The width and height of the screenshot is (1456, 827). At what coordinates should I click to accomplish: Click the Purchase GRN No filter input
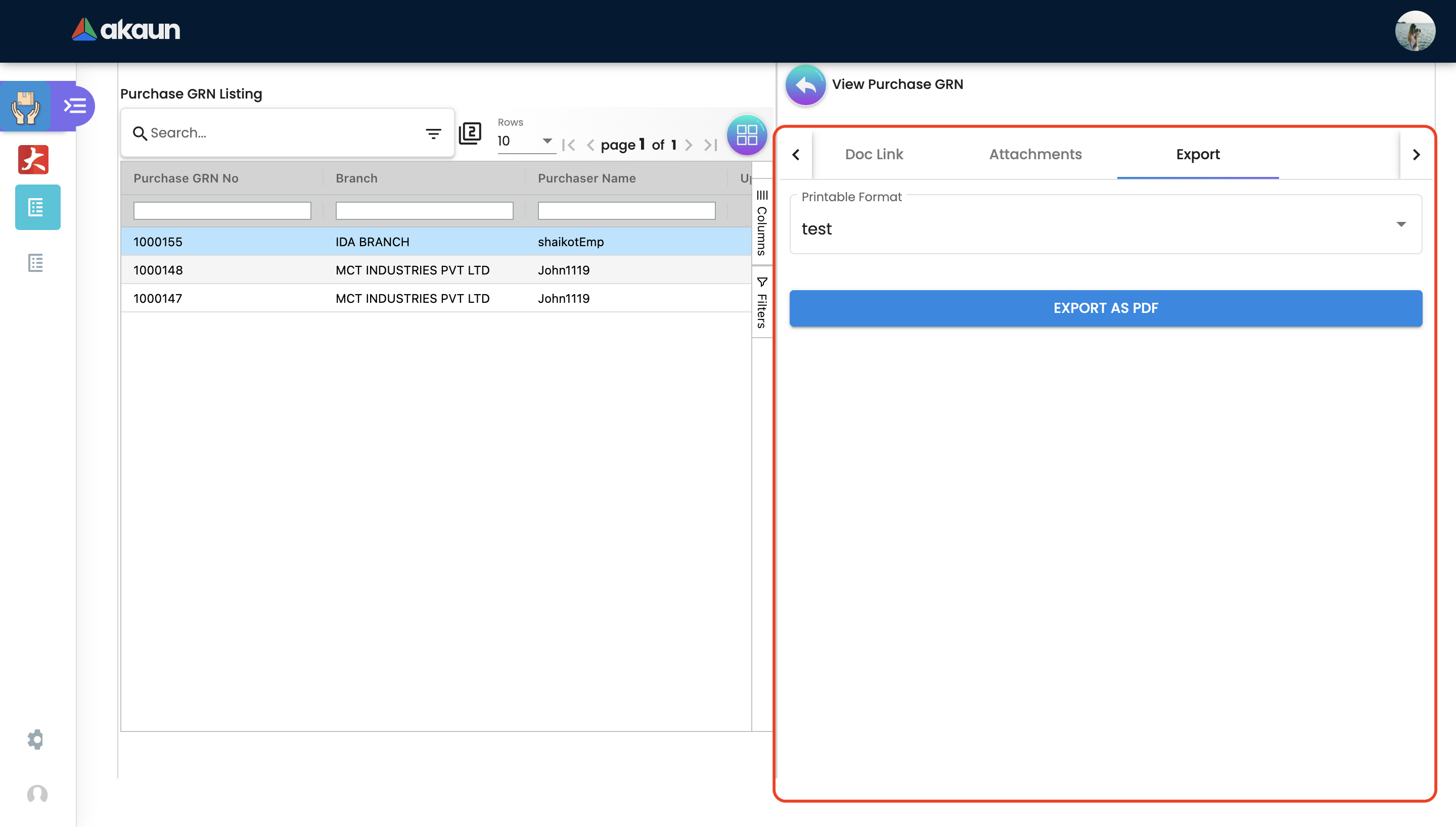click(x=222, y=211)
